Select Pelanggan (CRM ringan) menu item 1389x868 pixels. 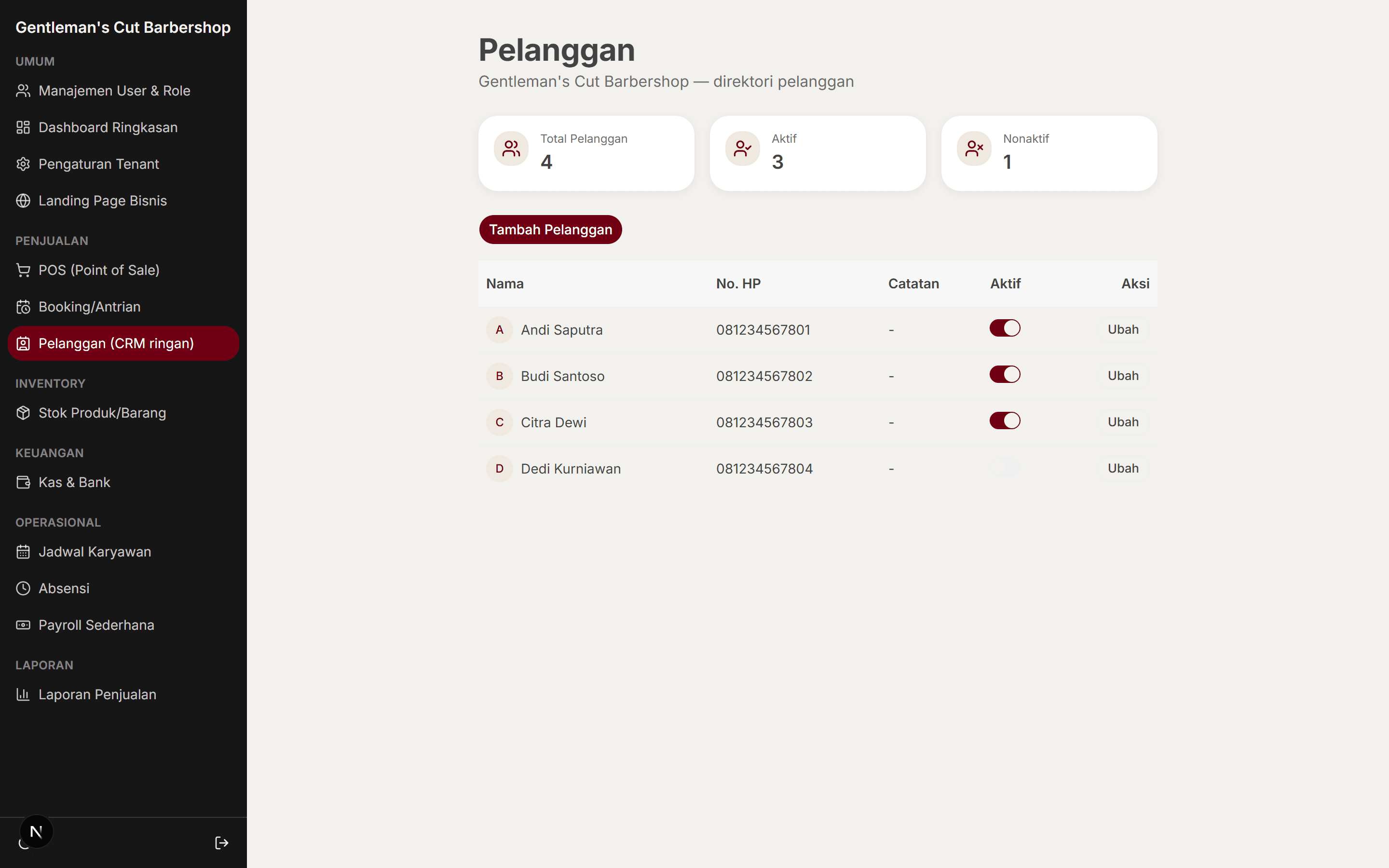[x=123, y=344]
